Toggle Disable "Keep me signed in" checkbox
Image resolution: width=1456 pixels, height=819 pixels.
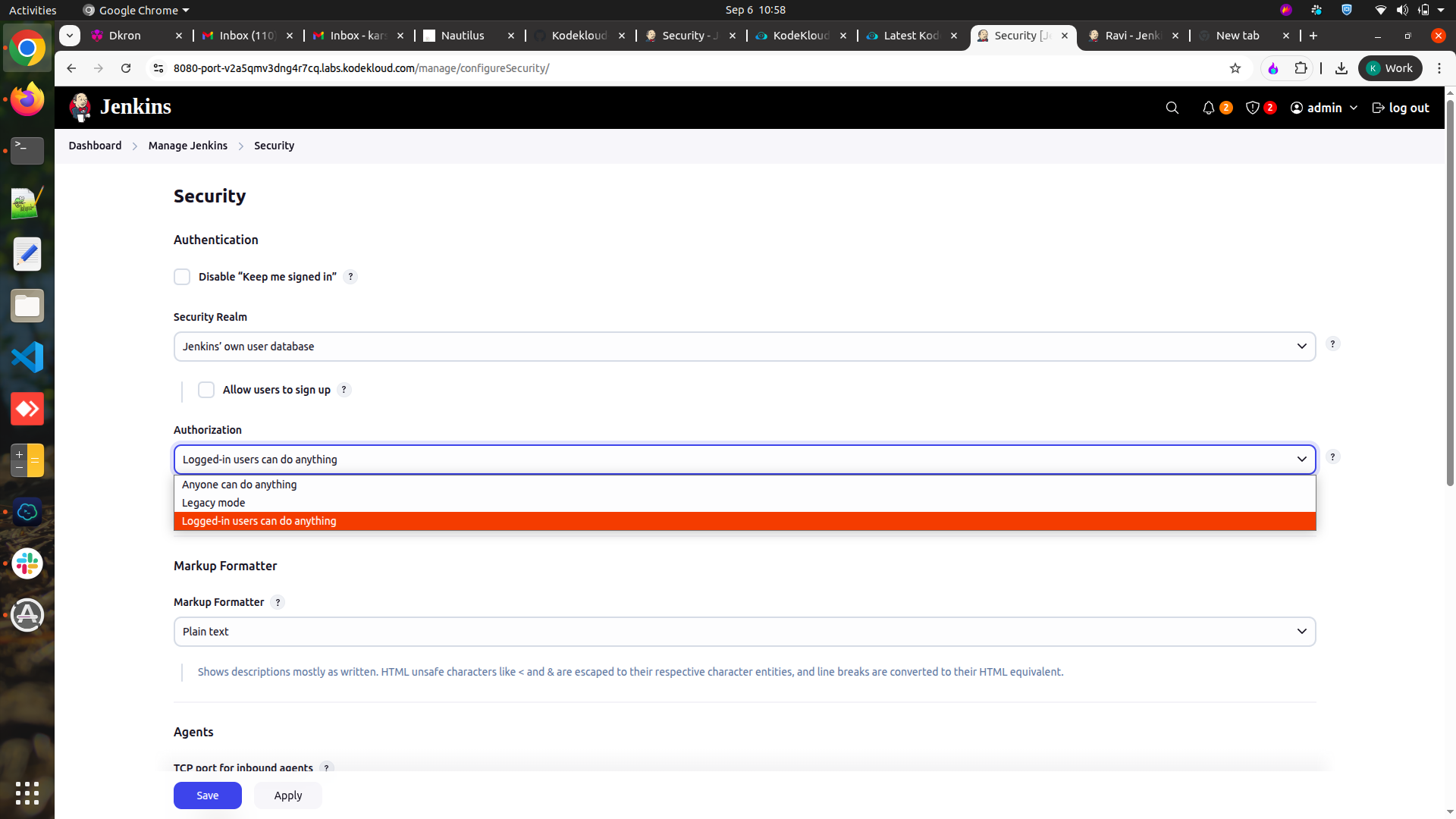182,277
